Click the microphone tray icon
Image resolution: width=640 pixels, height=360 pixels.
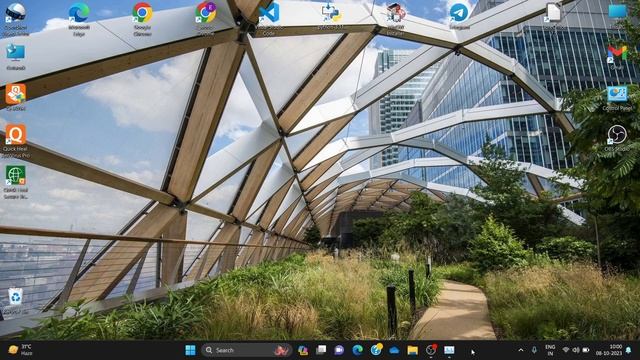coord(534,350)
